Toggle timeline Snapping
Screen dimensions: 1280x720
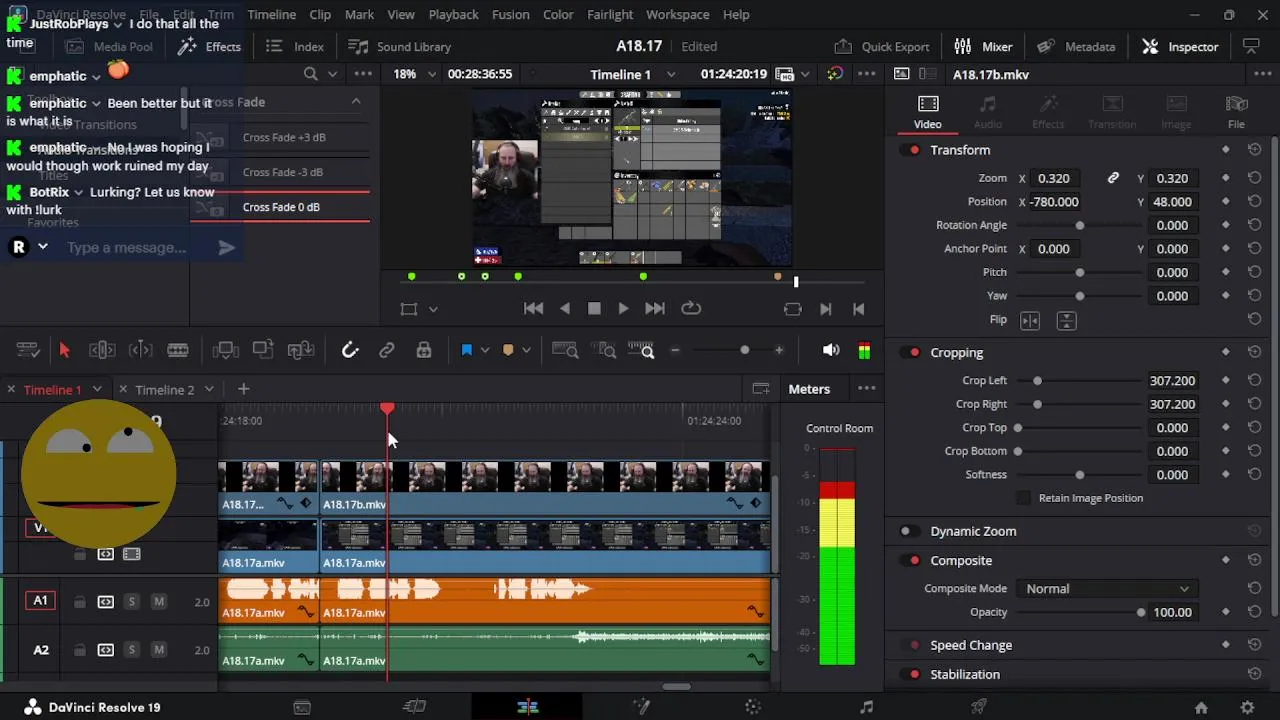349,350
